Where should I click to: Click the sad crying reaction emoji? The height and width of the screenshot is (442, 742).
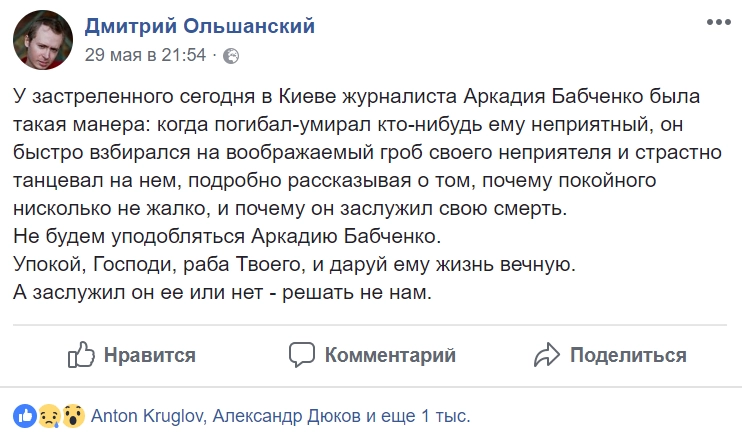pyautogui.click(x=48, y=416)
